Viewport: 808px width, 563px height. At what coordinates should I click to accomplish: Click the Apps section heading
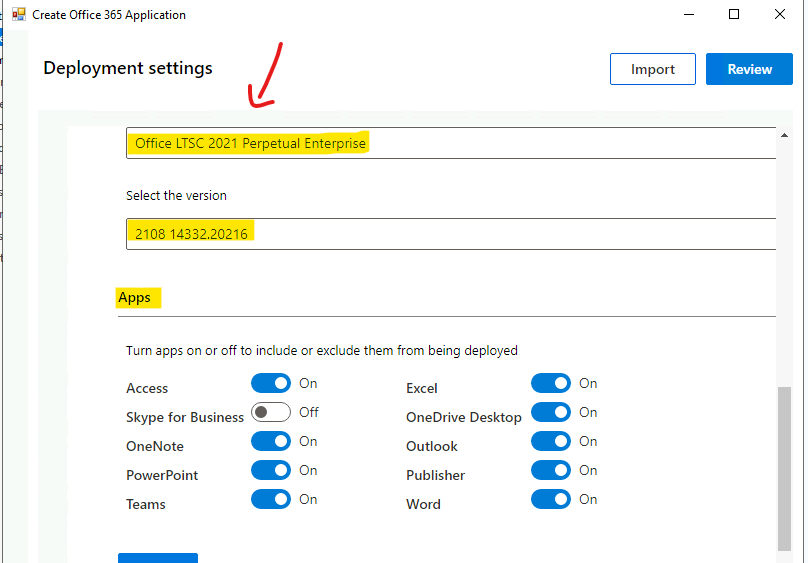click(x=134, y=298)
